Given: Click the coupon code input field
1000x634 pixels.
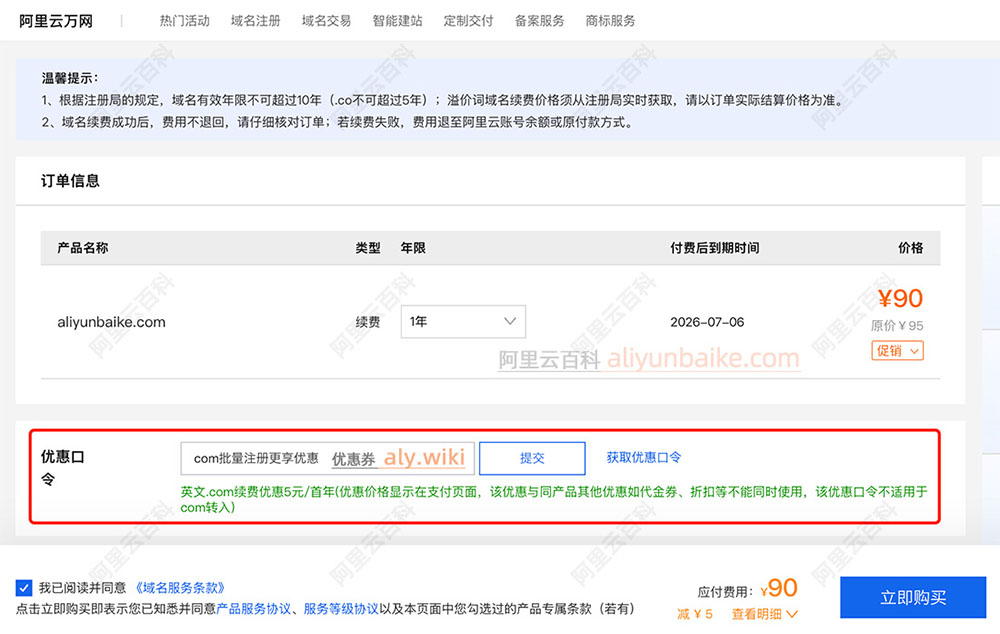Looking at the screenshot, I should coord(327,458).
